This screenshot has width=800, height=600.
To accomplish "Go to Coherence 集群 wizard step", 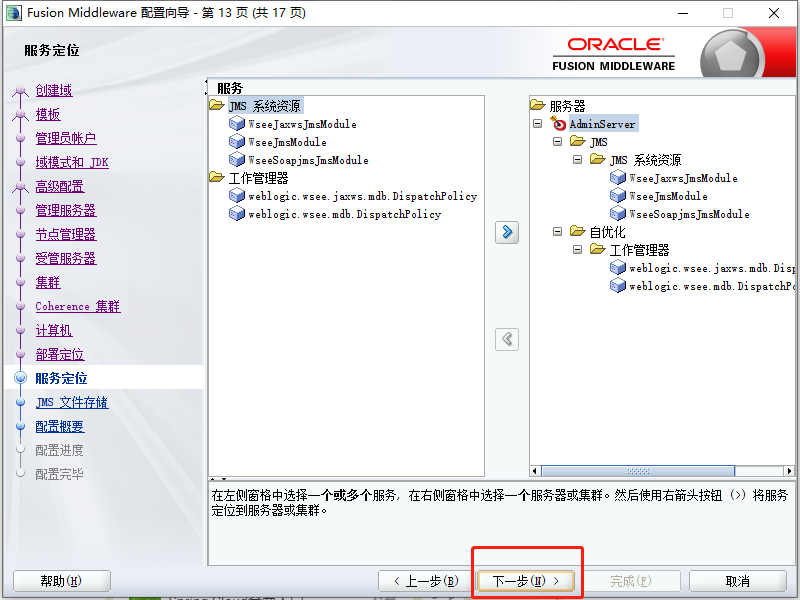I will [78, 306].
